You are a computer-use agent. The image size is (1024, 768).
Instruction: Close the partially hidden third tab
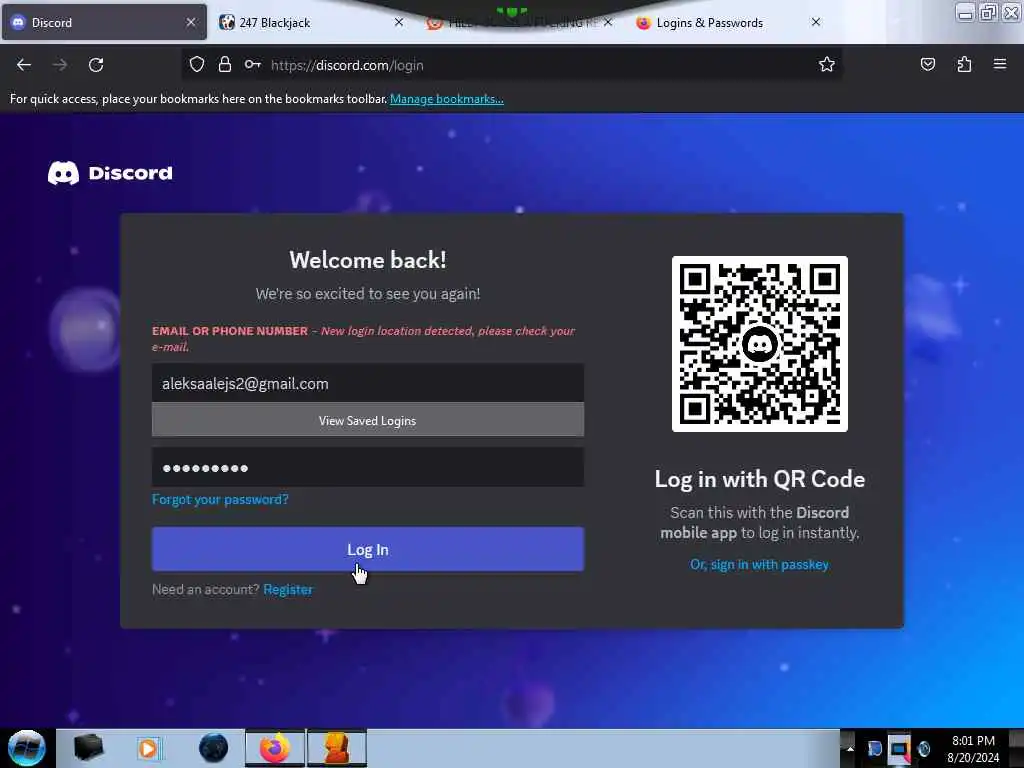click(x=608, y=22)
